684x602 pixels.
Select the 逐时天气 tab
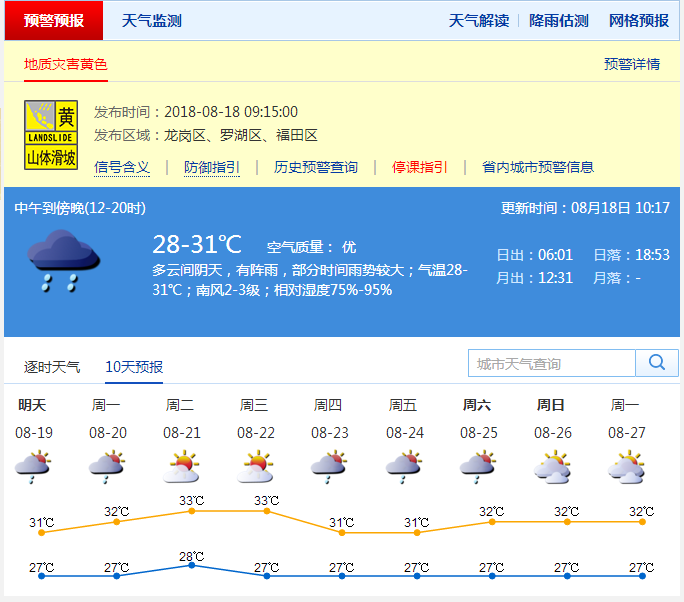pos(52,367)
